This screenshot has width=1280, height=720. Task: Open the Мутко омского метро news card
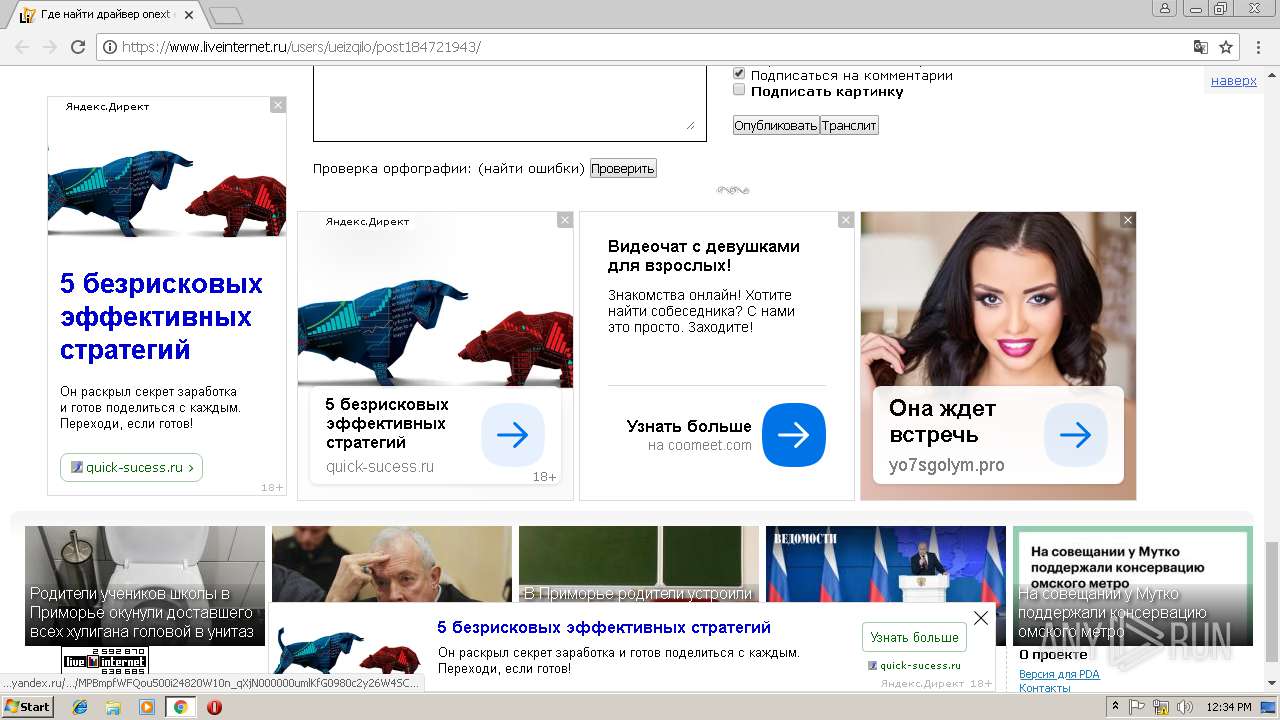point(1133,585)
